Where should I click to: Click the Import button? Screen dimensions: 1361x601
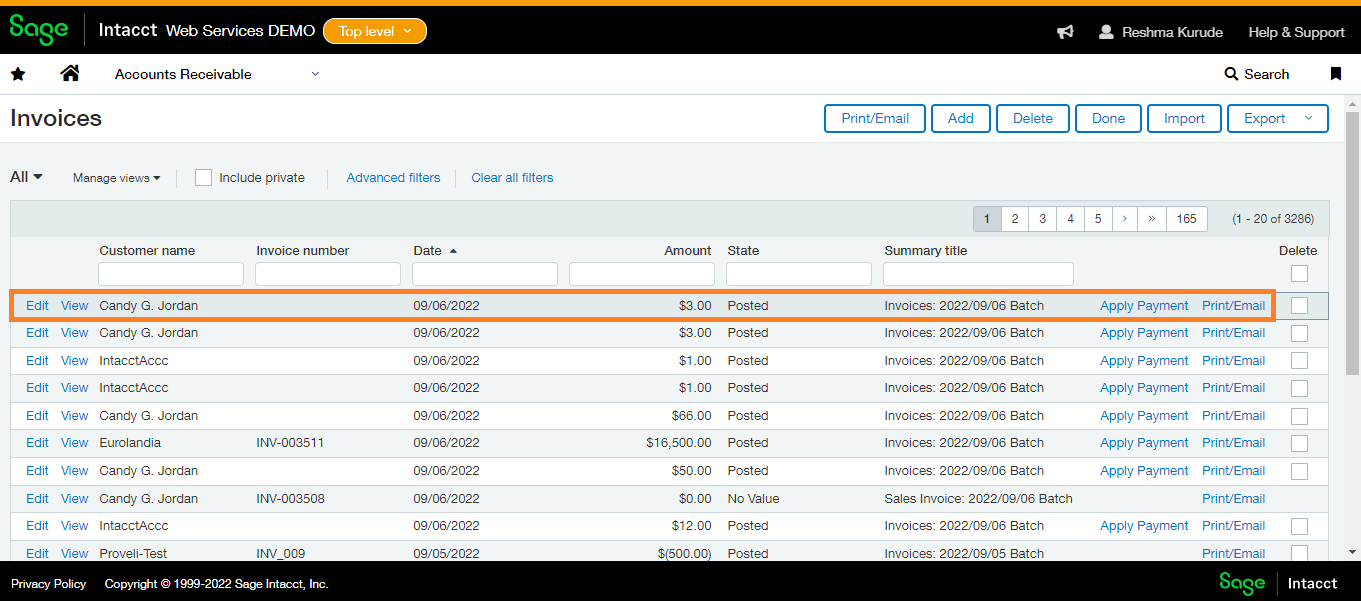[x=1184, y=118]
